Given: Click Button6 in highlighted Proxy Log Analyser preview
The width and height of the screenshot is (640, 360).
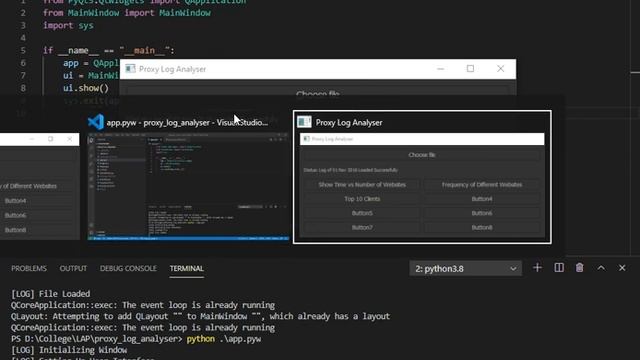Looking at the screenshot, I should tap(482, 213).
